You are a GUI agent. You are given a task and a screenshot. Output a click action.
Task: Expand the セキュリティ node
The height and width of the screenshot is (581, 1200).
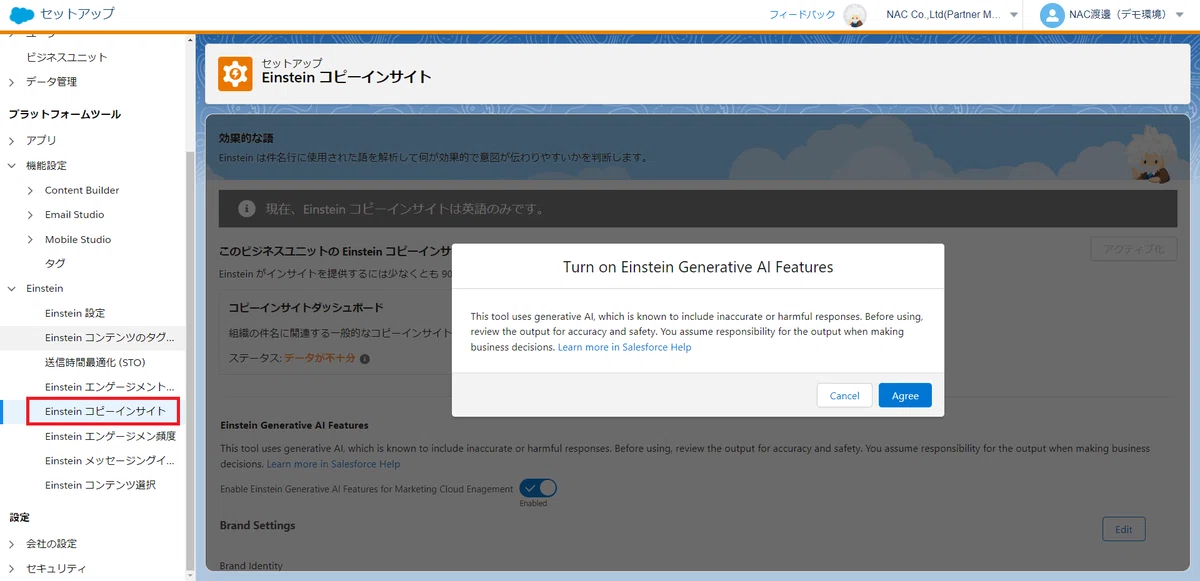[12, 569]
